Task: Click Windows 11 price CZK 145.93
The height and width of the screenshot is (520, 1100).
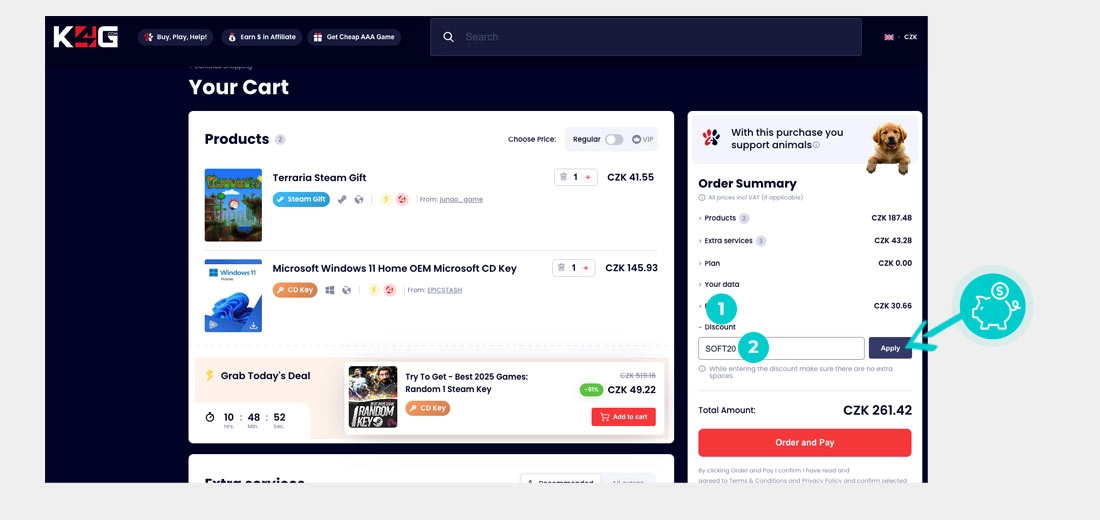Action: point(631,268)
